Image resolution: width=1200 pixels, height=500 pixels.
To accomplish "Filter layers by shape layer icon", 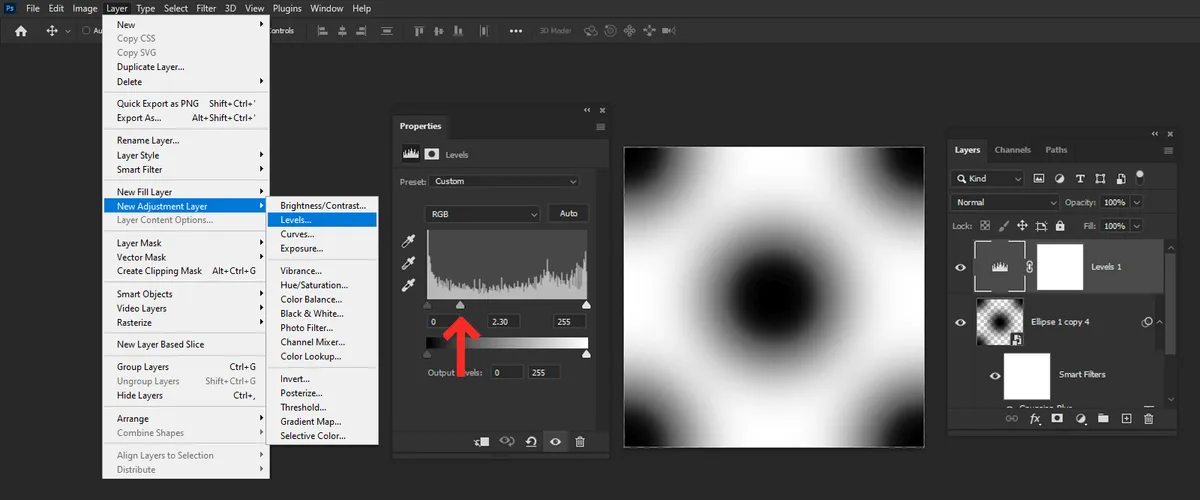I will (x=1101, y=178).
